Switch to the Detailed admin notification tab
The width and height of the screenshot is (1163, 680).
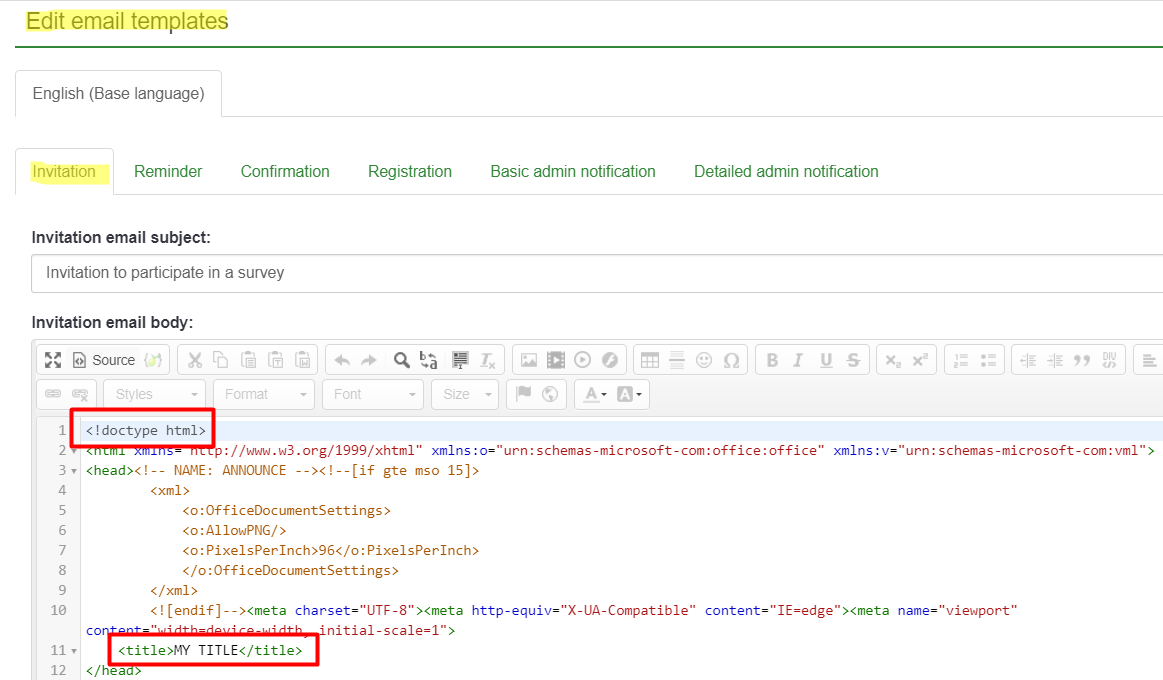786,171
